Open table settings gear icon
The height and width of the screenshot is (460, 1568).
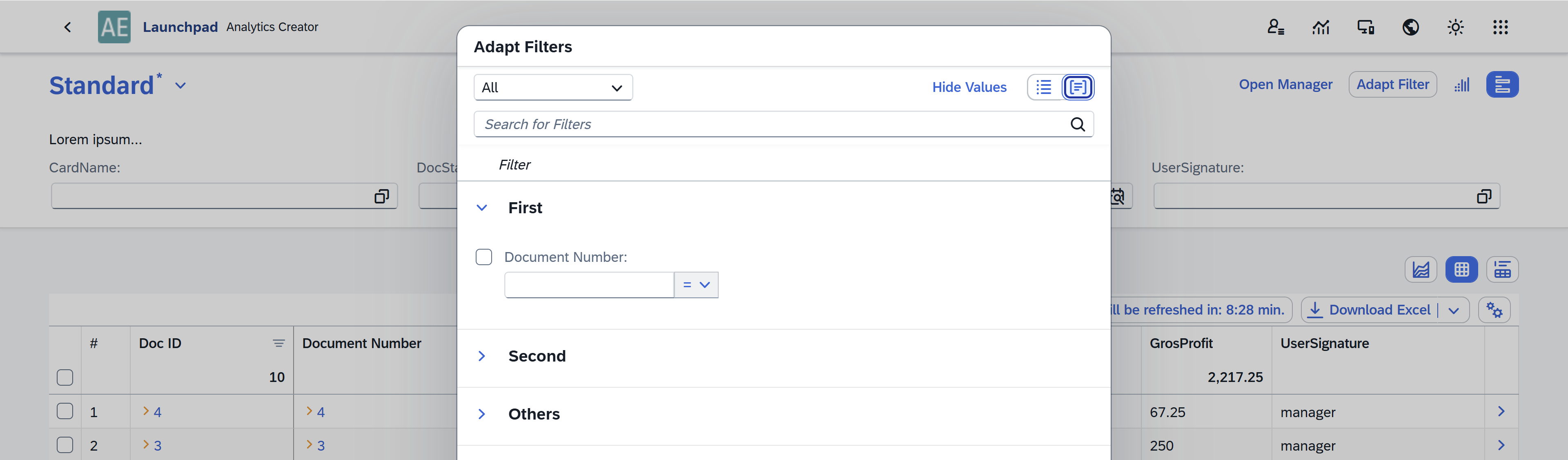coord(1494,310)
